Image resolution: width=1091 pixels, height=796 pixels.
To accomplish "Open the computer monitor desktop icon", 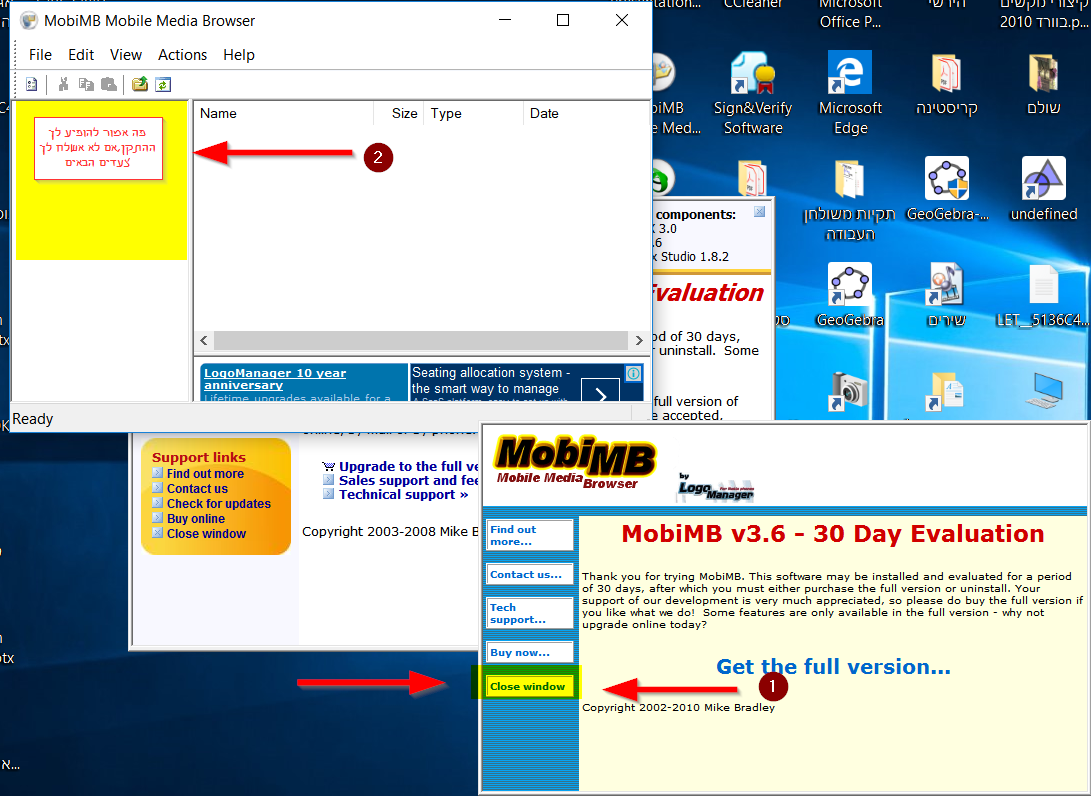I will [1045, 390].
